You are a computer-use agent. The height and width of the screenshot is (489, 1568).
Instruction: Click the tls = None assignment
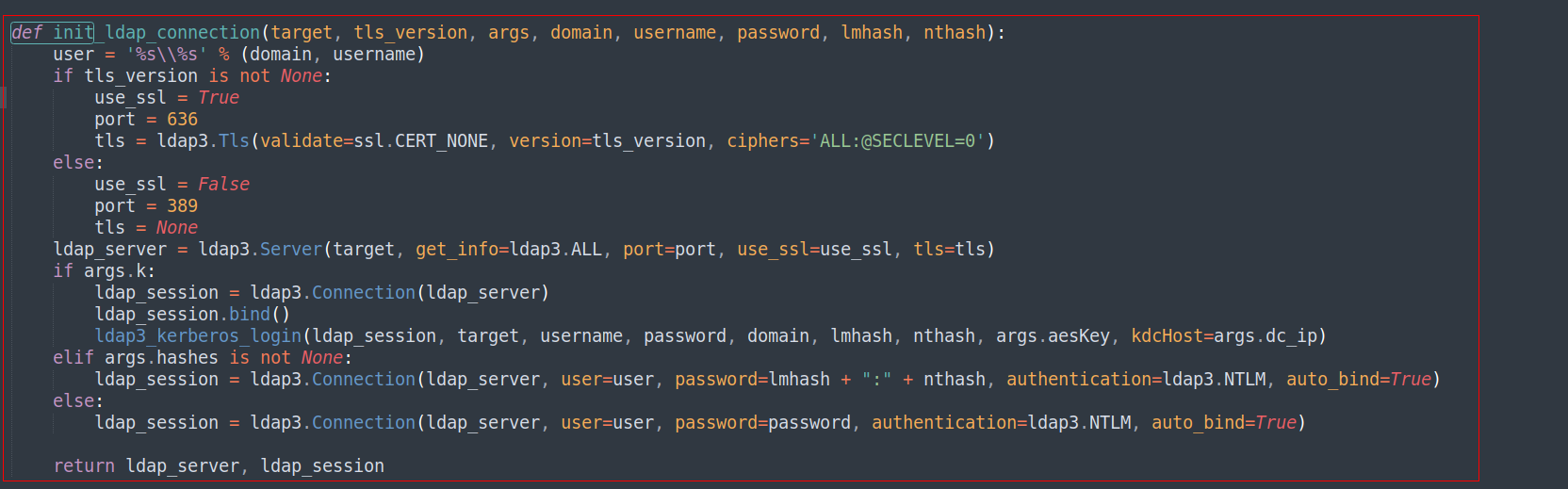point(146,228)
